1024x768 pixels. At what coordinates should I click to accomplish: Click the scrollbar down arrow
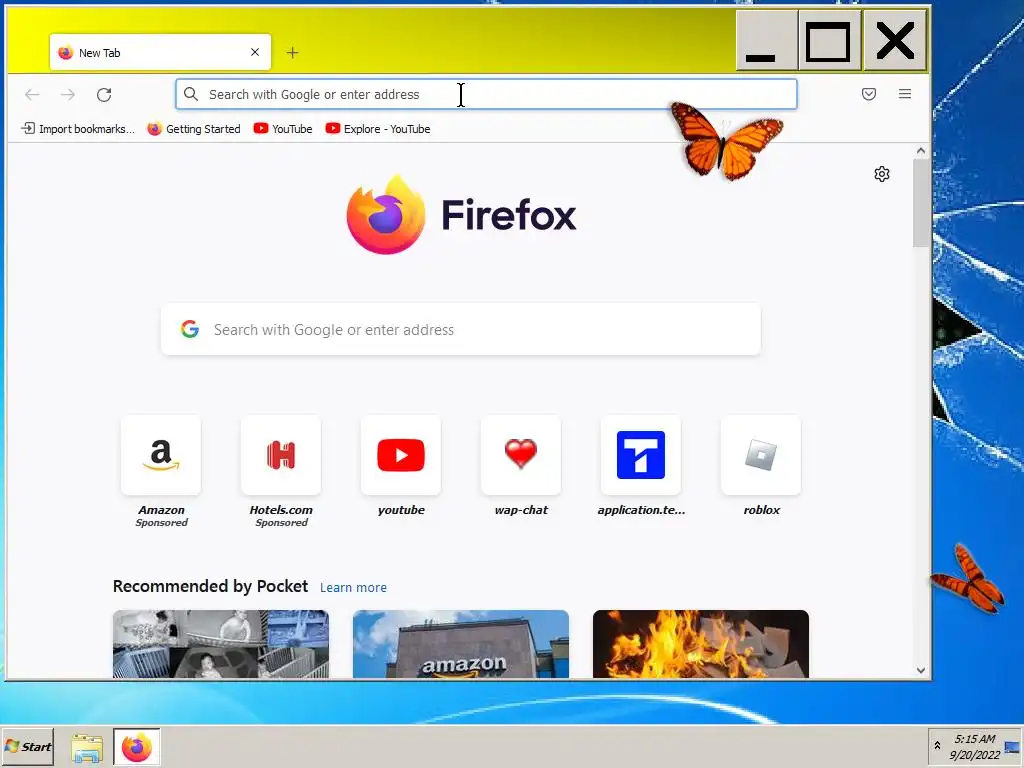tap(921, 670)
